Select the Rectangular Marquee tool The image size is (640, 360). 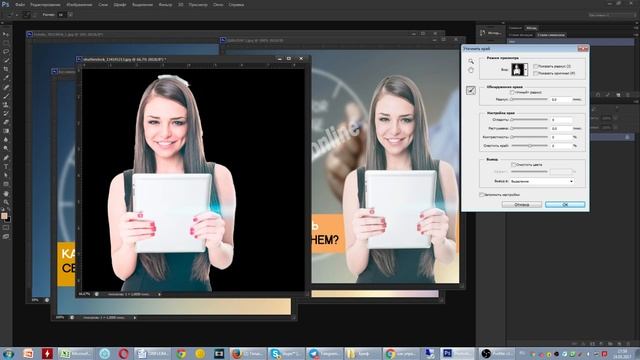pyautogui.click(x=6, y=43)
